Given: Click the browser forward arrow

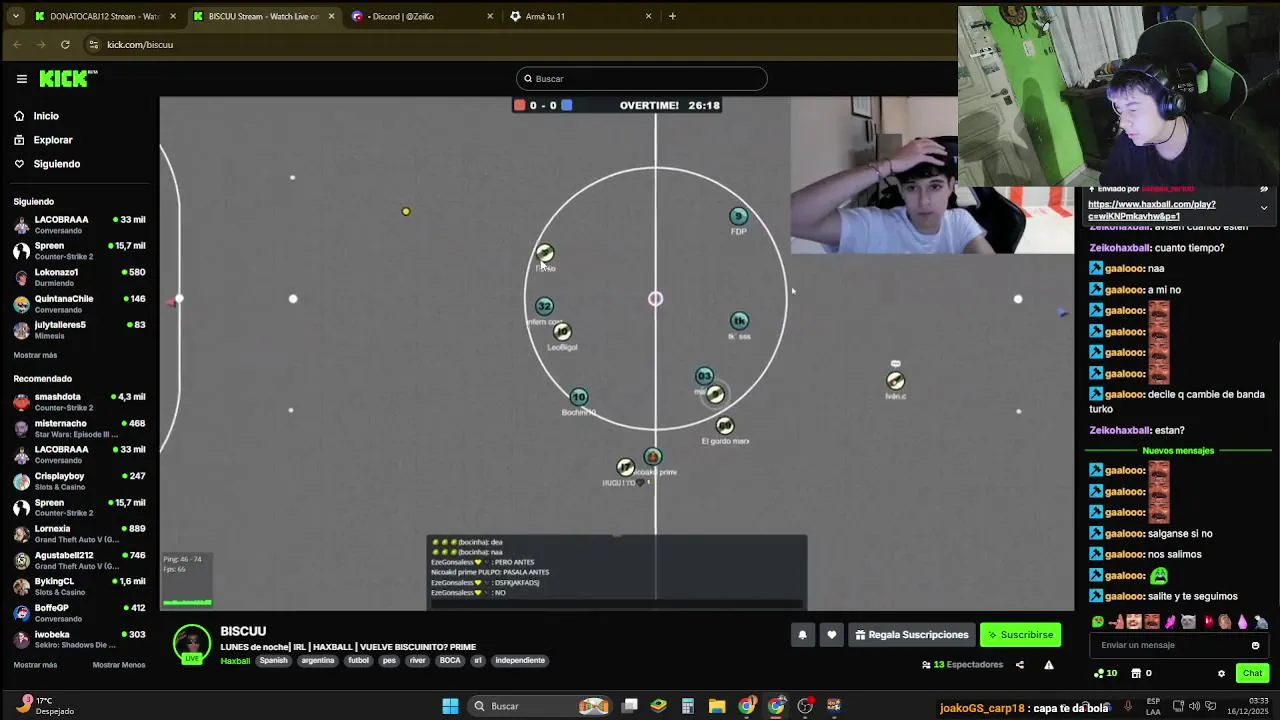Looking at the screenshot, I should [x=41, y=44].
